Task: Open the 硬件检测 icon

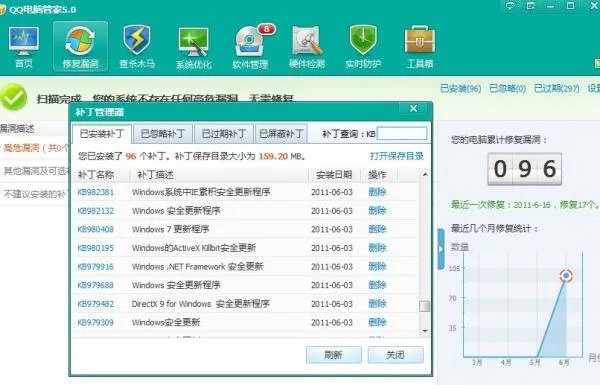Action: pyautogui.click(x=307, y=47)
